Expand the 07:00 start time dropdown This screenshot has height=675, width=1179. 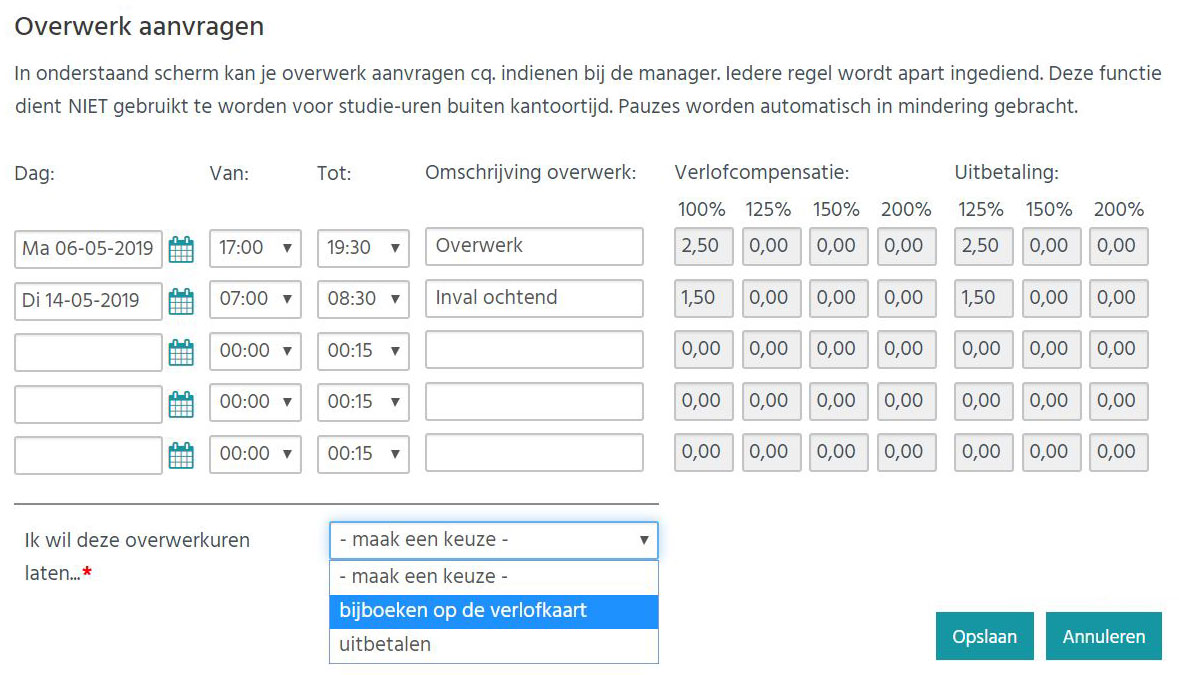[x=255, y=300]
